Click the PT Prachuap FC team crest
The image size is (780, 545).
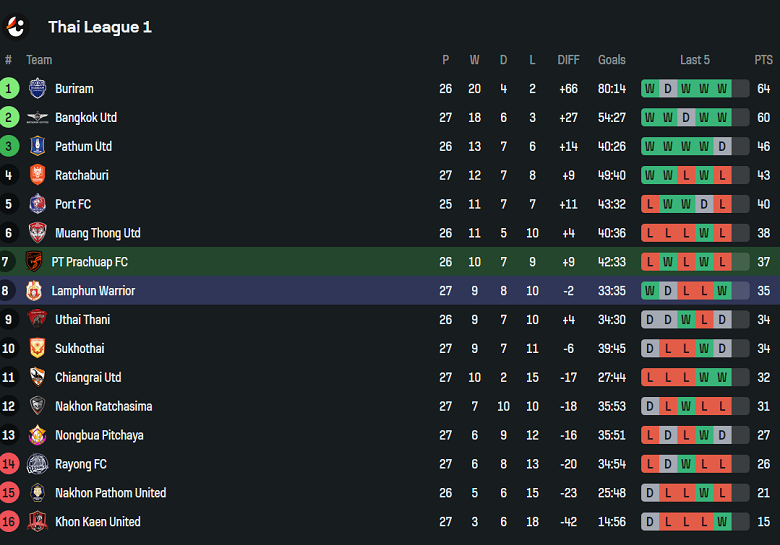tap(34, 262)
